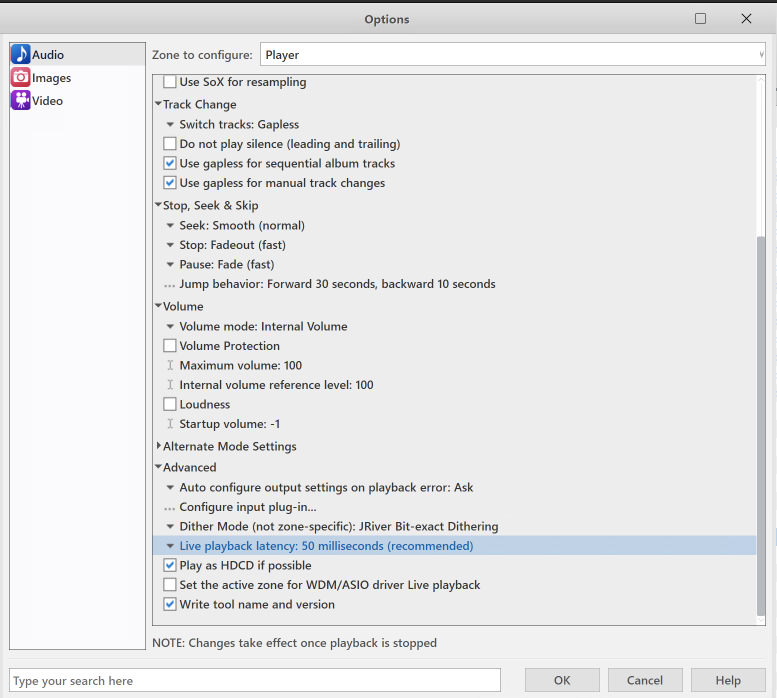
Task: Click Configure input plug-in... option
Action: point(248,507)
